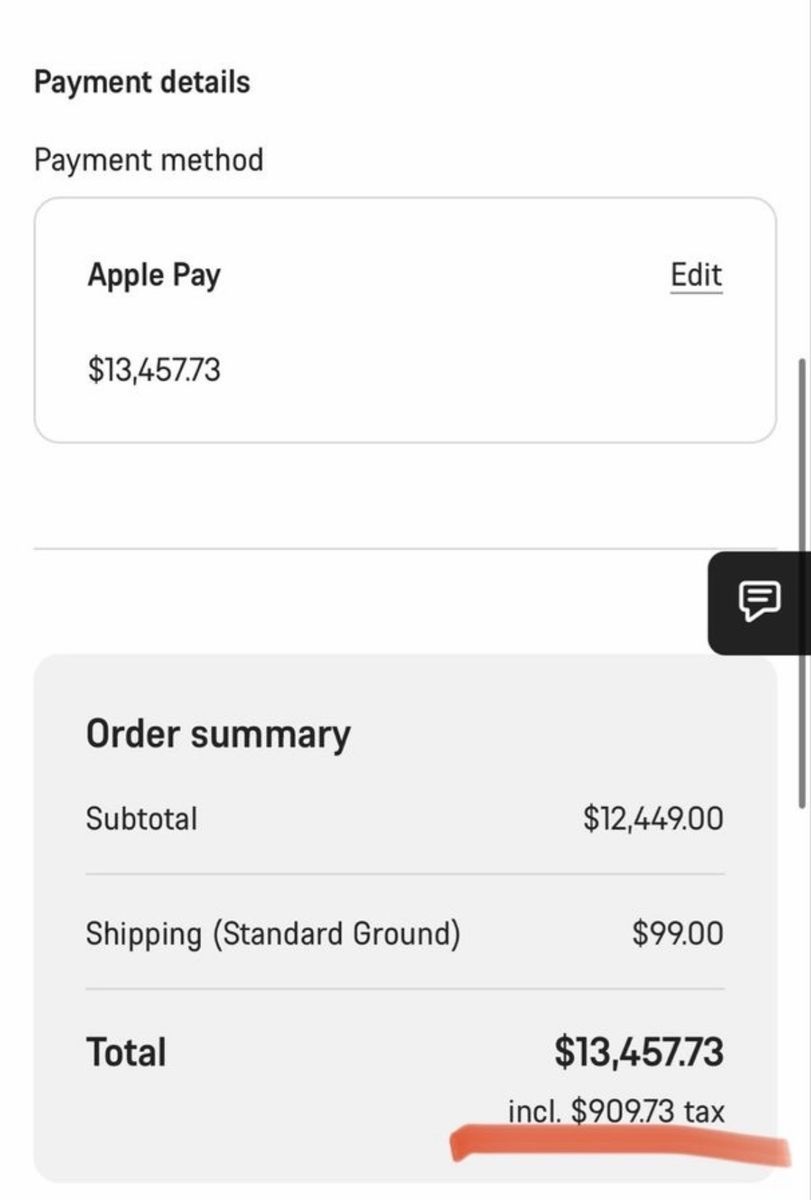
Task: Click the Order summary heading
Action: (218, 734)
